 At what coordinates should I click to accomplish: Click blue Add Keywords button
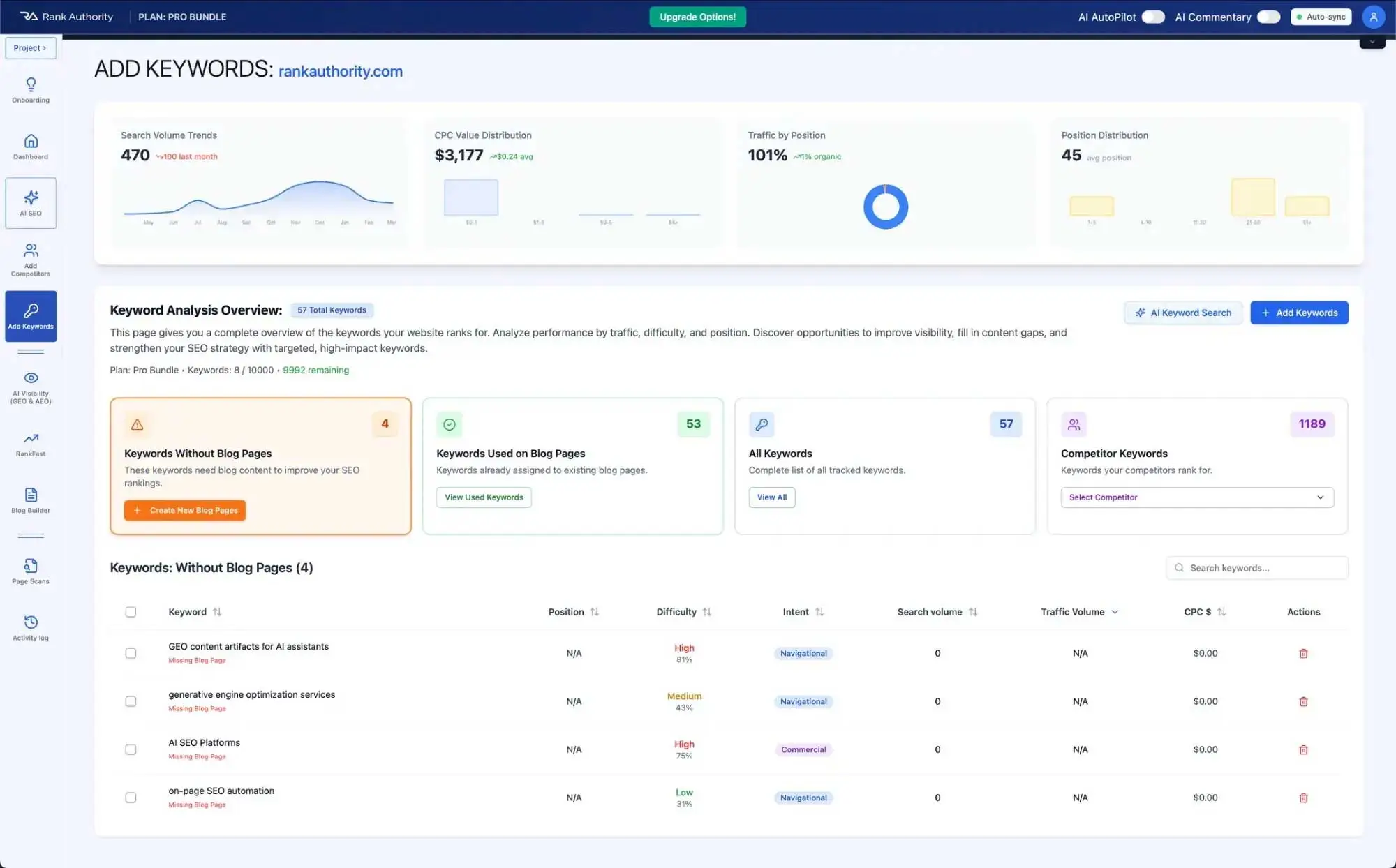coord(1299,313)
